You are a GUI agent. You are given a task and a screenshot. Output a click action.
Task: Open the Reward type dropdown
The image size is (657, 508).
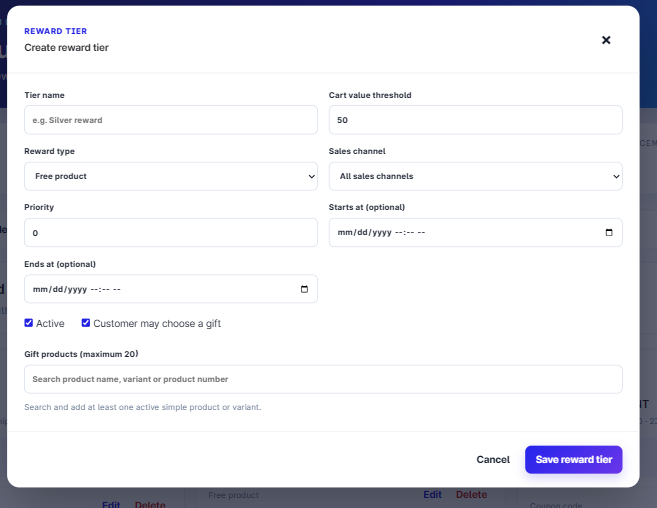click(171, 176)
